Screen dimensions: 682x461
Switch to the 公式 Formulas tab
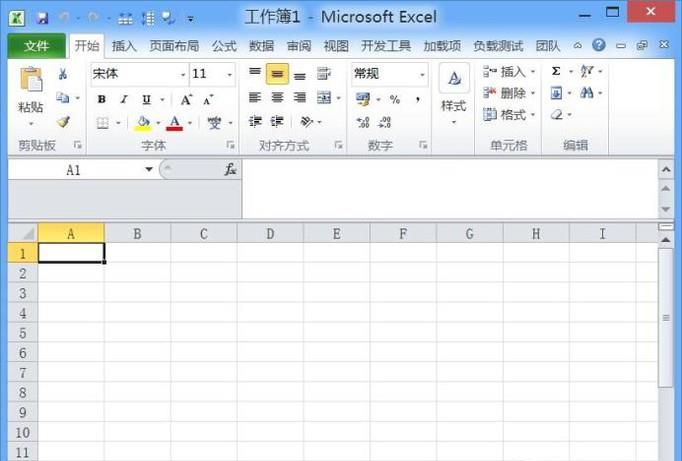coord(224,46)
